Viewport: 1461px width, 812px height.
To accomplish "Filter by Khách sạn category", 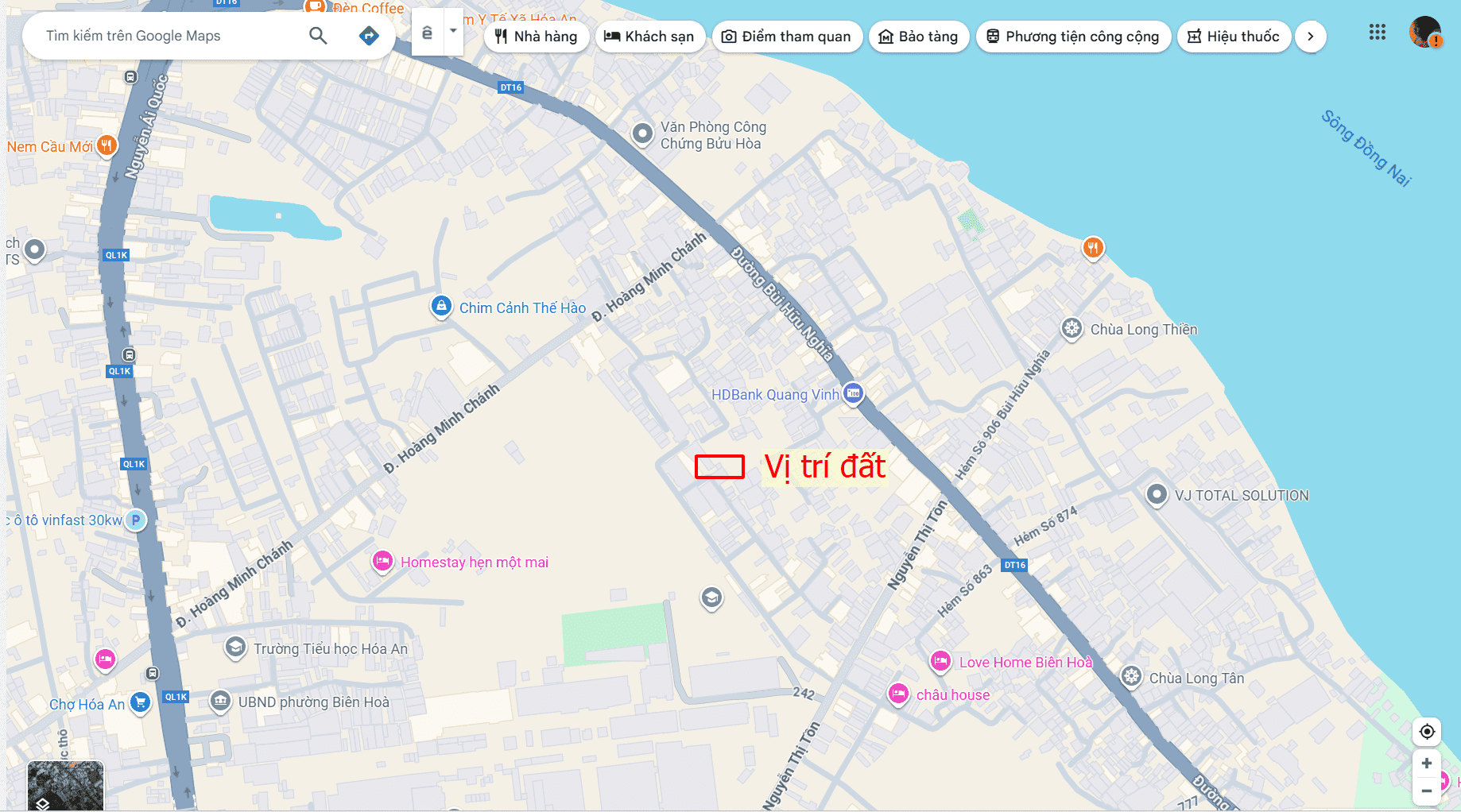I will pos(650,37).
